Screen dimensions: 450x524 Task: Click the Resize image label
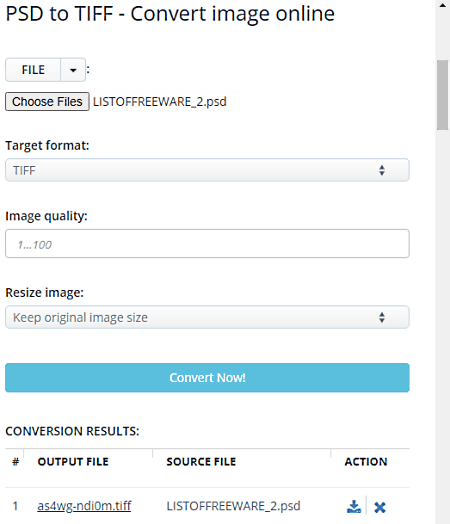pyautogui.click(x=44, y=293)
